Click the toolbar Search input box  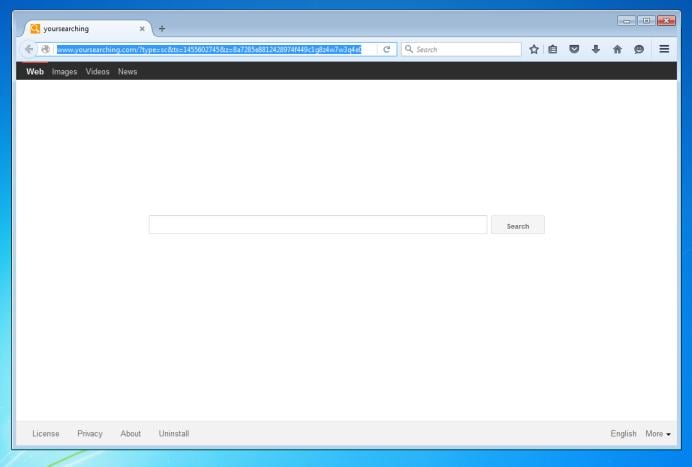click(x=461, y=49)
